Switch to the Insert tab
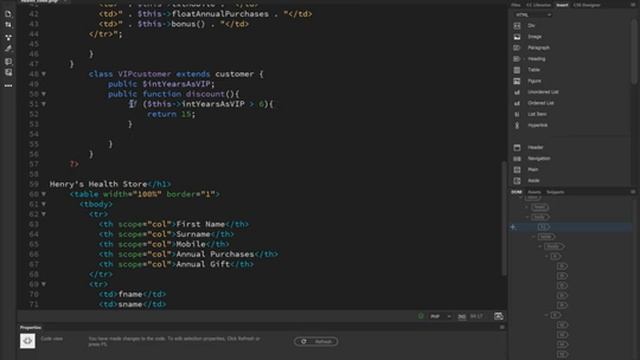The image size is (640, 360). pos(562,5)
